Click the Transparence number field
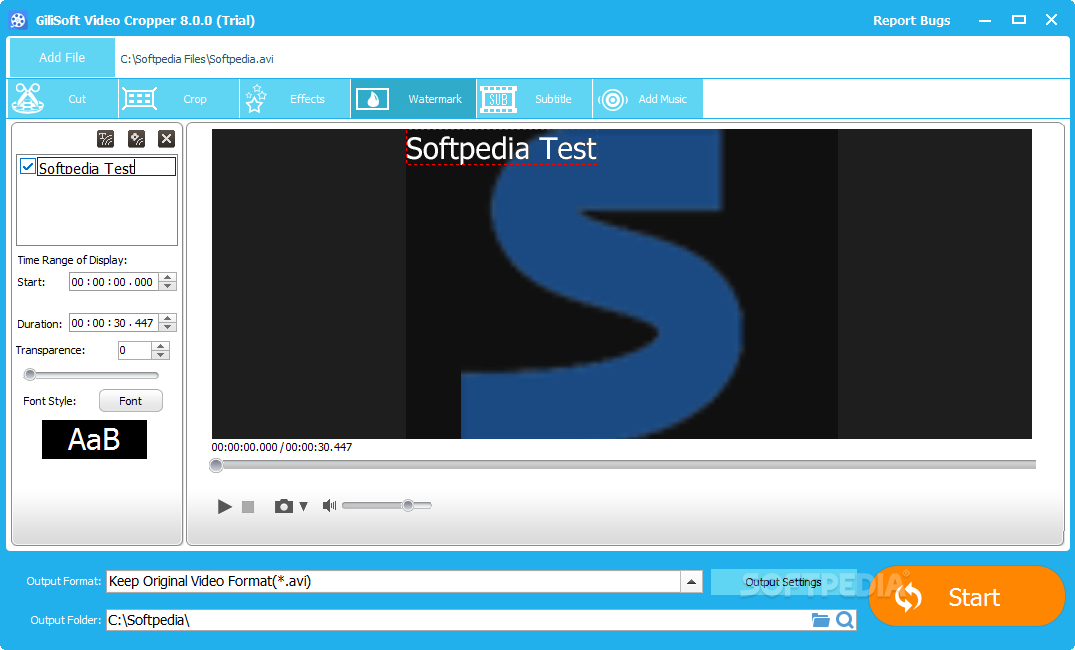The image size is (1075, 650). pos(134,350)
